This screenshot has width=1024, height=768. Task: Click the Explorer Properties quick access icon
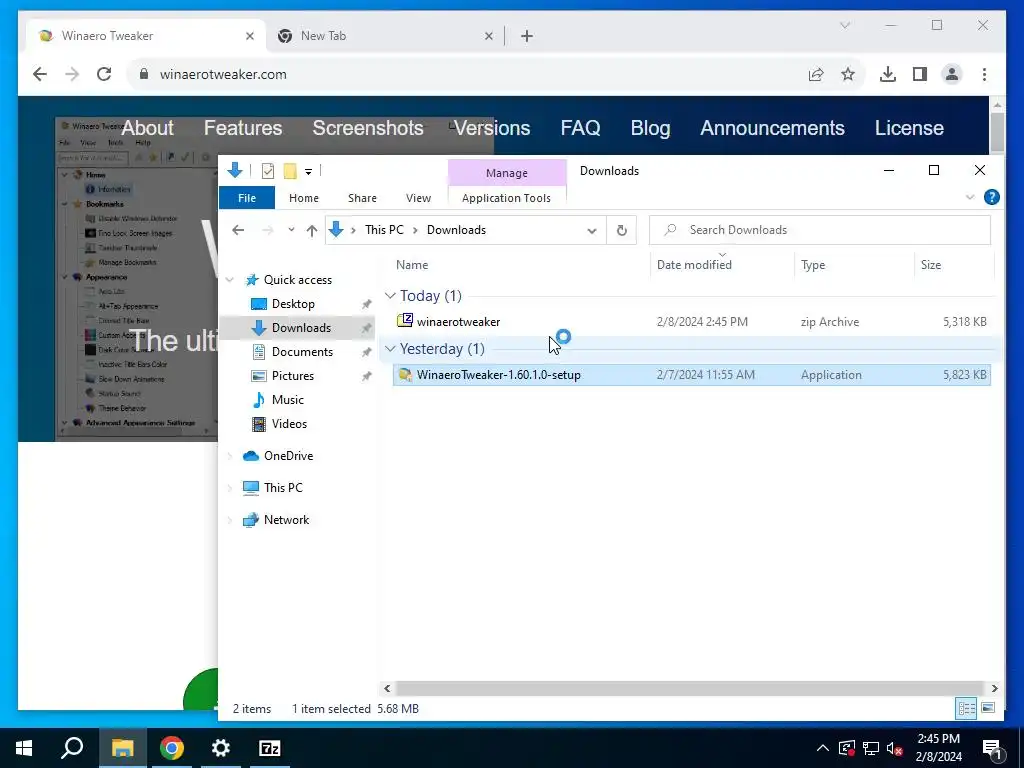pos(268,171)
